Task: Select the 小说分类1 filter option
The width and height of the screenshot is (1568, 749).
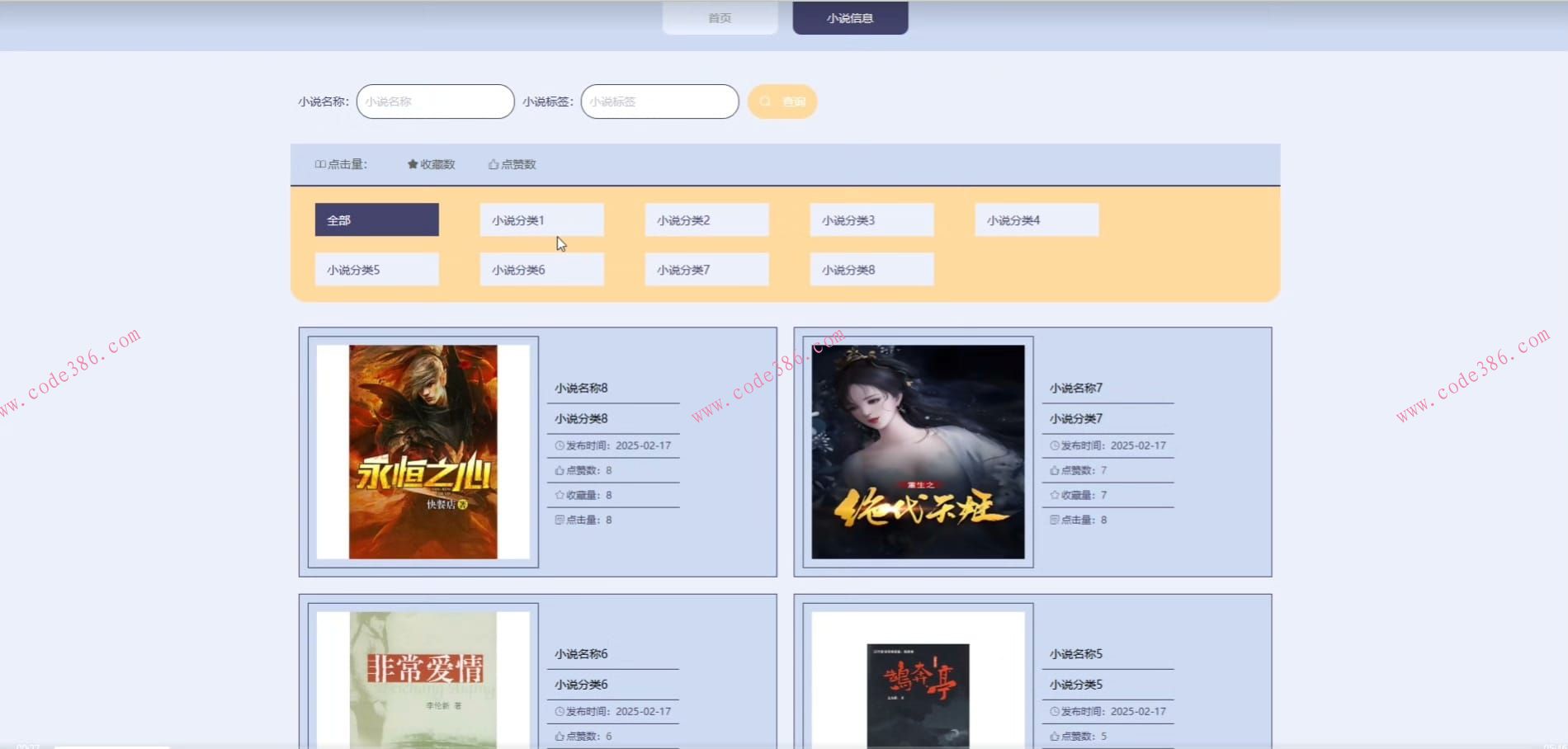Action: coord(541,219)
